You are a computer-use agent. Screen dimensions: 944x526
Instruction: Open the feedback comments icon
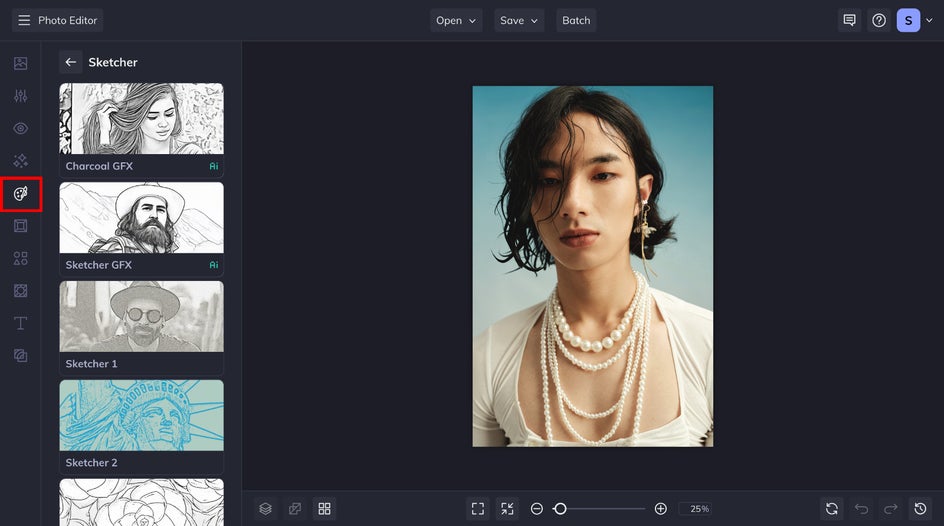(849, 20)
